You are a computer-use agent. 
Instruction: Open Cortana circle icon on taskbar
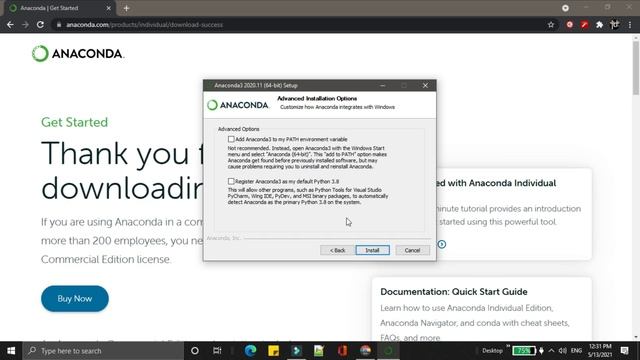pyautogui.click(x=195, y=351)
